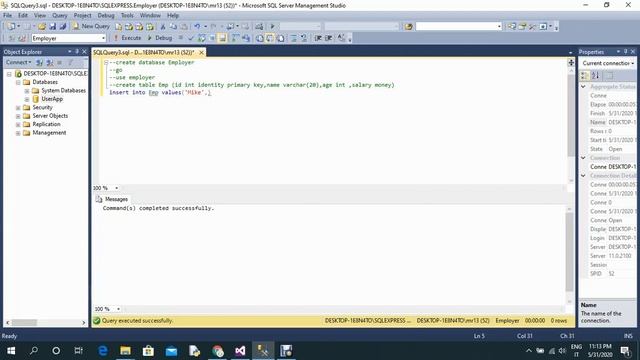The image size is (640, 360).
Task: Click the Connect icon on SQL editor toolbar
Action: (11, 38)
